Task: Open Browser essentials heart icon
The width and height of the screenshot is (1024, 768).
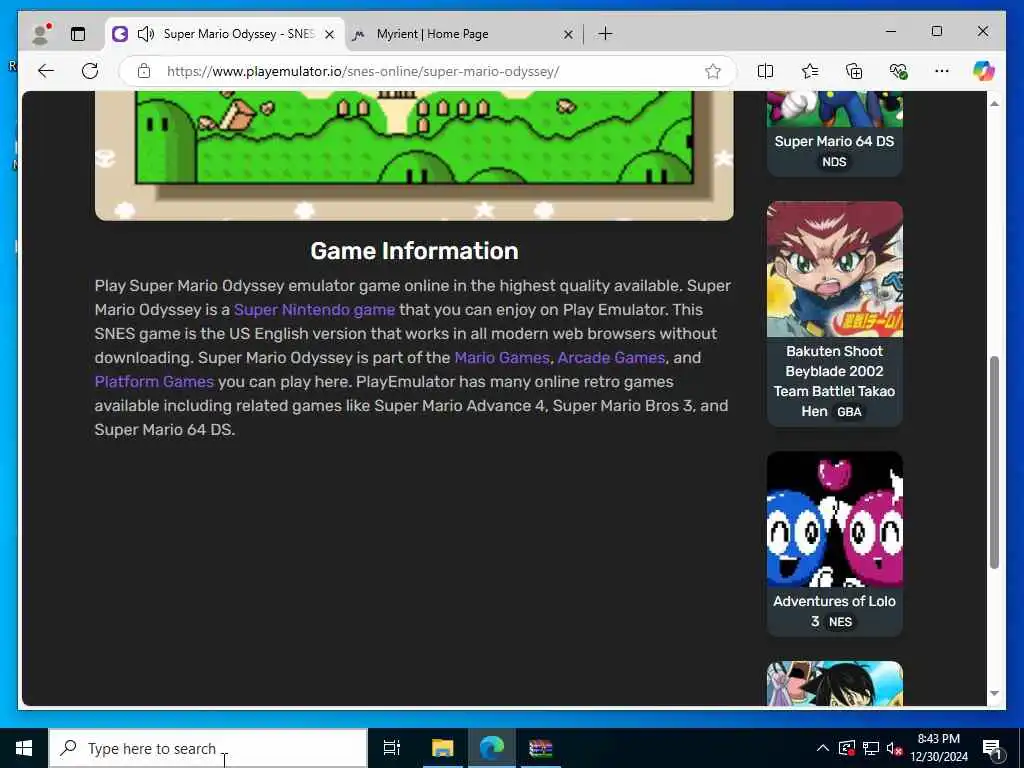Action: tap(899, 71)
